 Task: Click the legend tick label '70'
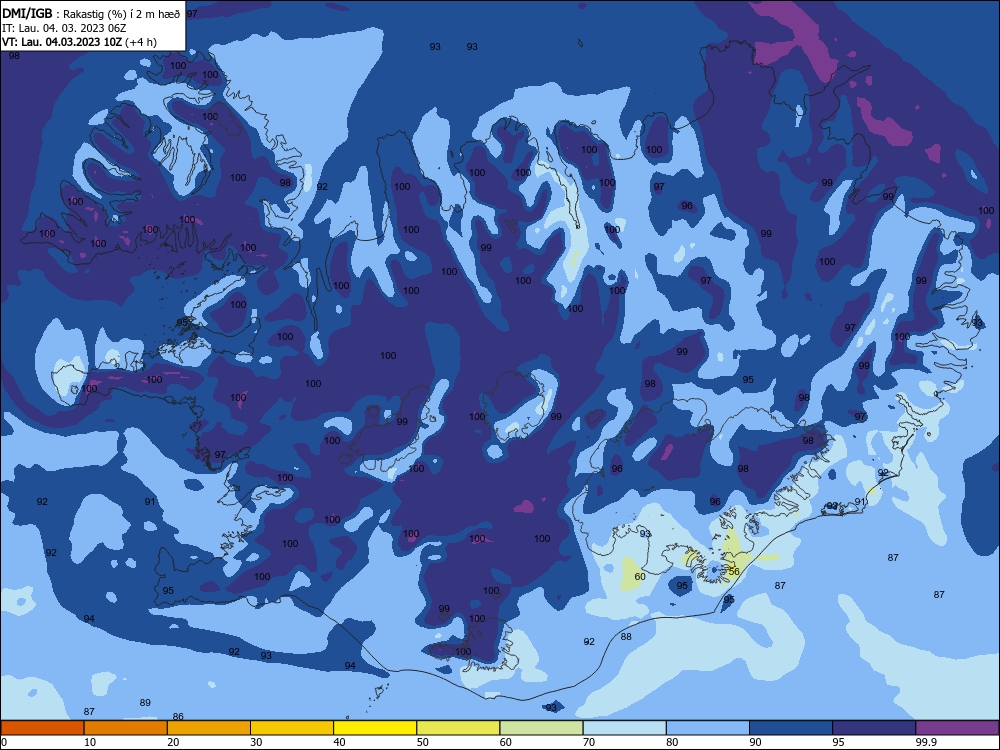coord(589,742)
